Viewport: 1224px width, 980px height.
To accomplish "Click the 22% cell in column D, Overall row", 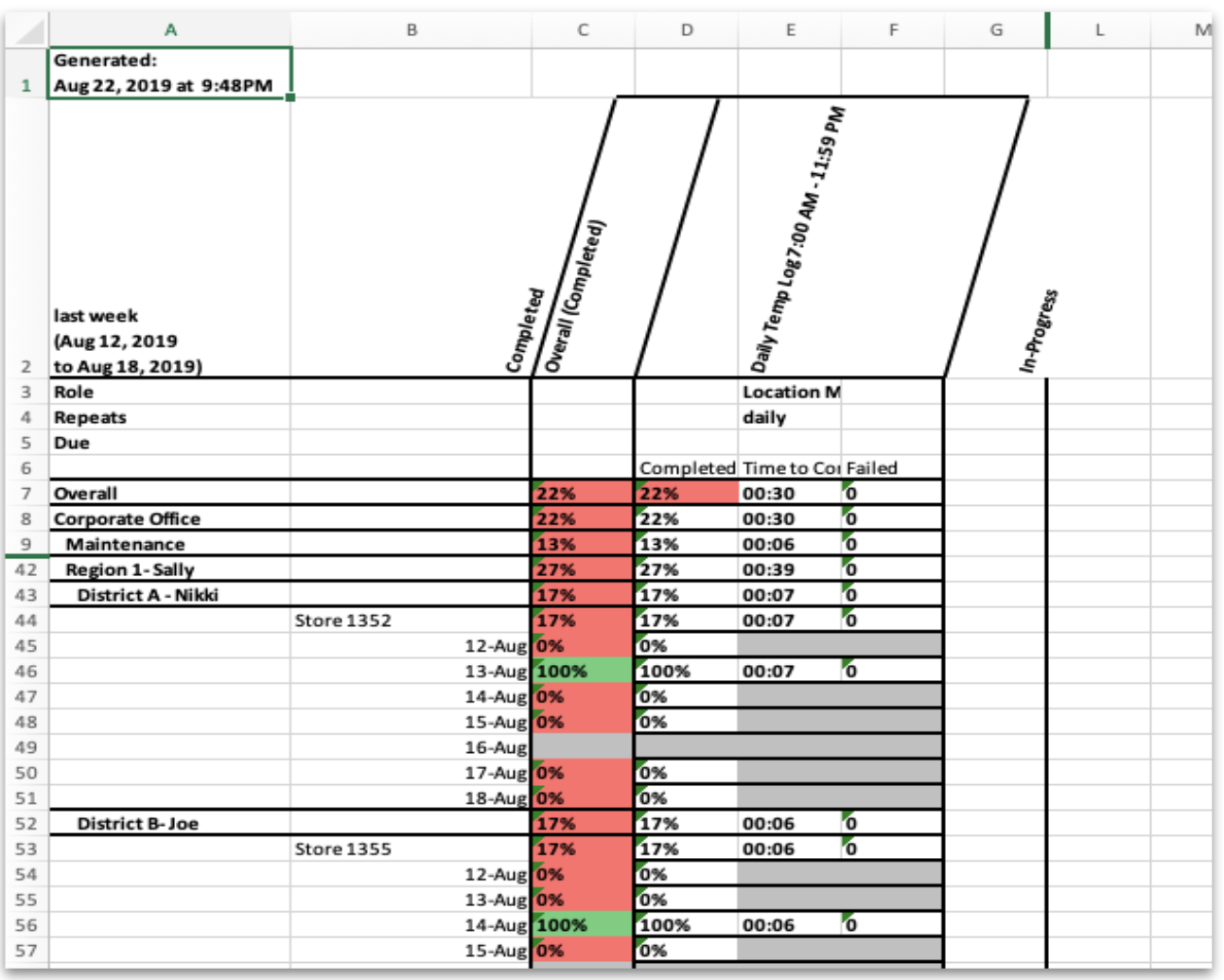I will tap(687, 493).
